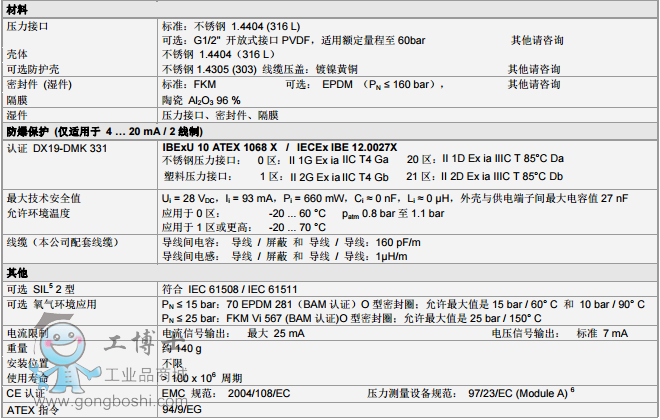660x420 pixels.
Task: Select the 可选防护壳 row label
Action: pos(32,69)
